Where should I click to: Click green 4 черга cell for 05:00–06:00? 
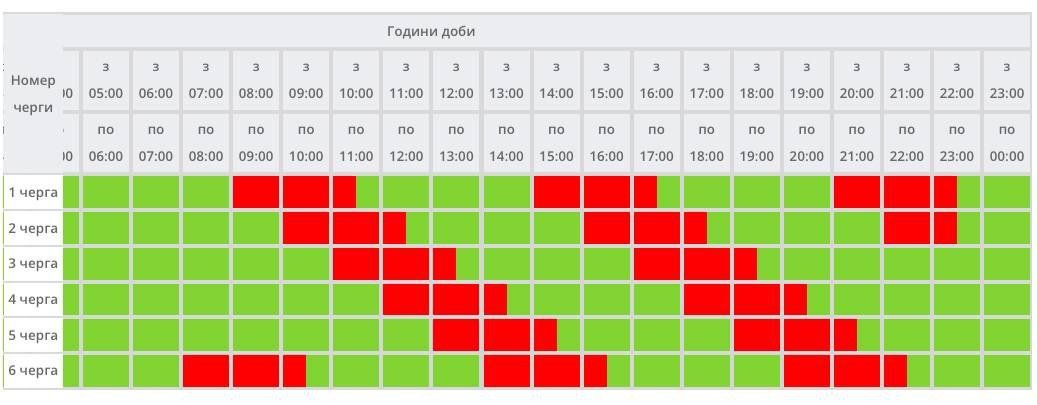(x=106, y=299)
